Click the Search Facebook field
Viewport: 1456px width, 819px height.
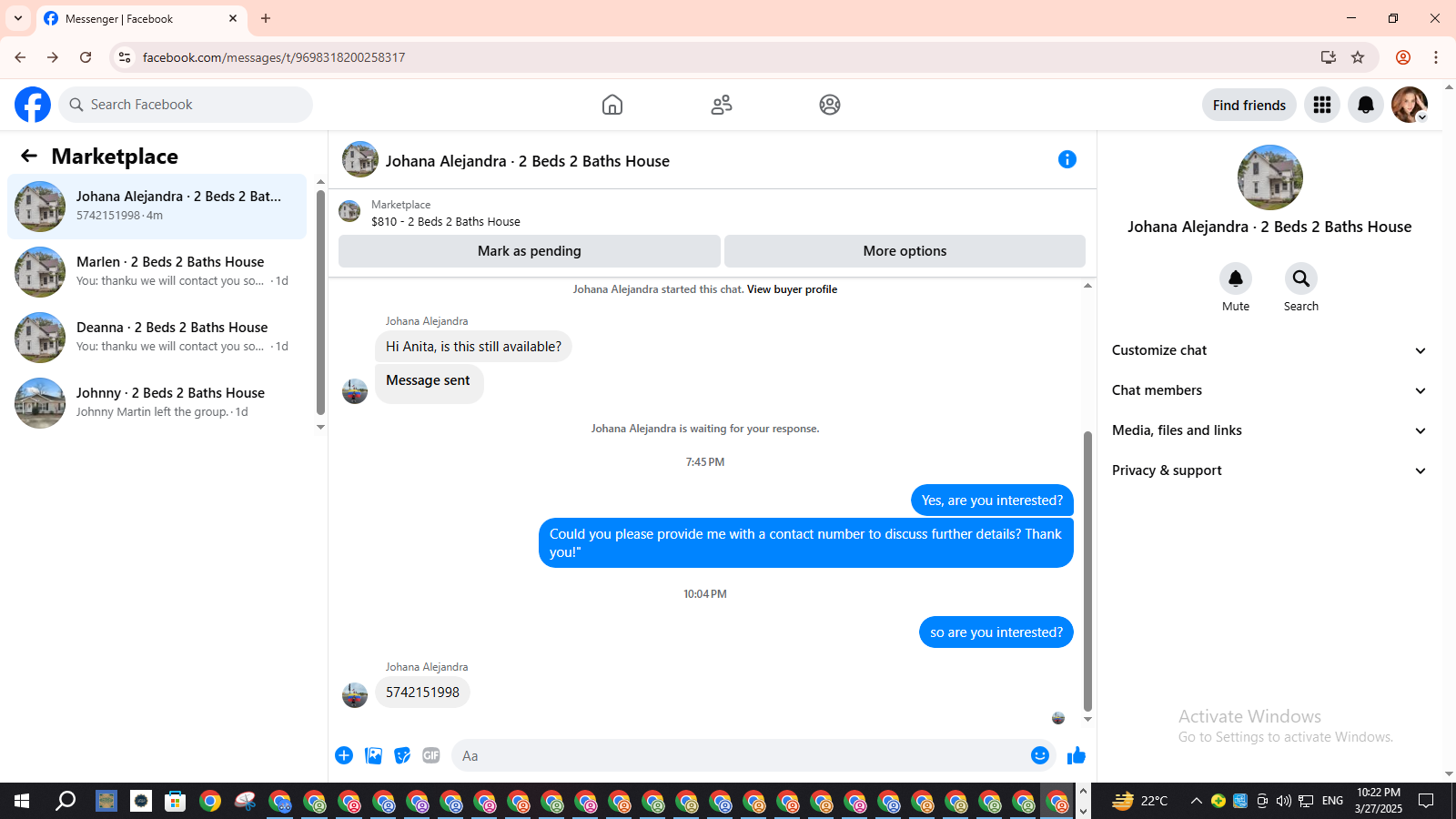tap(186, 105)
